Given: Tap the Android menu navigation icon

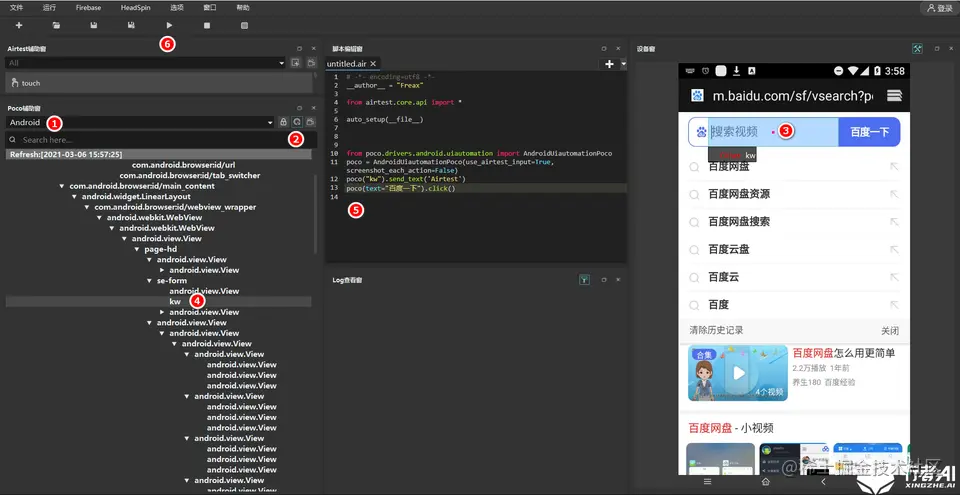Looking at the screenshot, I should coord(708,482).
